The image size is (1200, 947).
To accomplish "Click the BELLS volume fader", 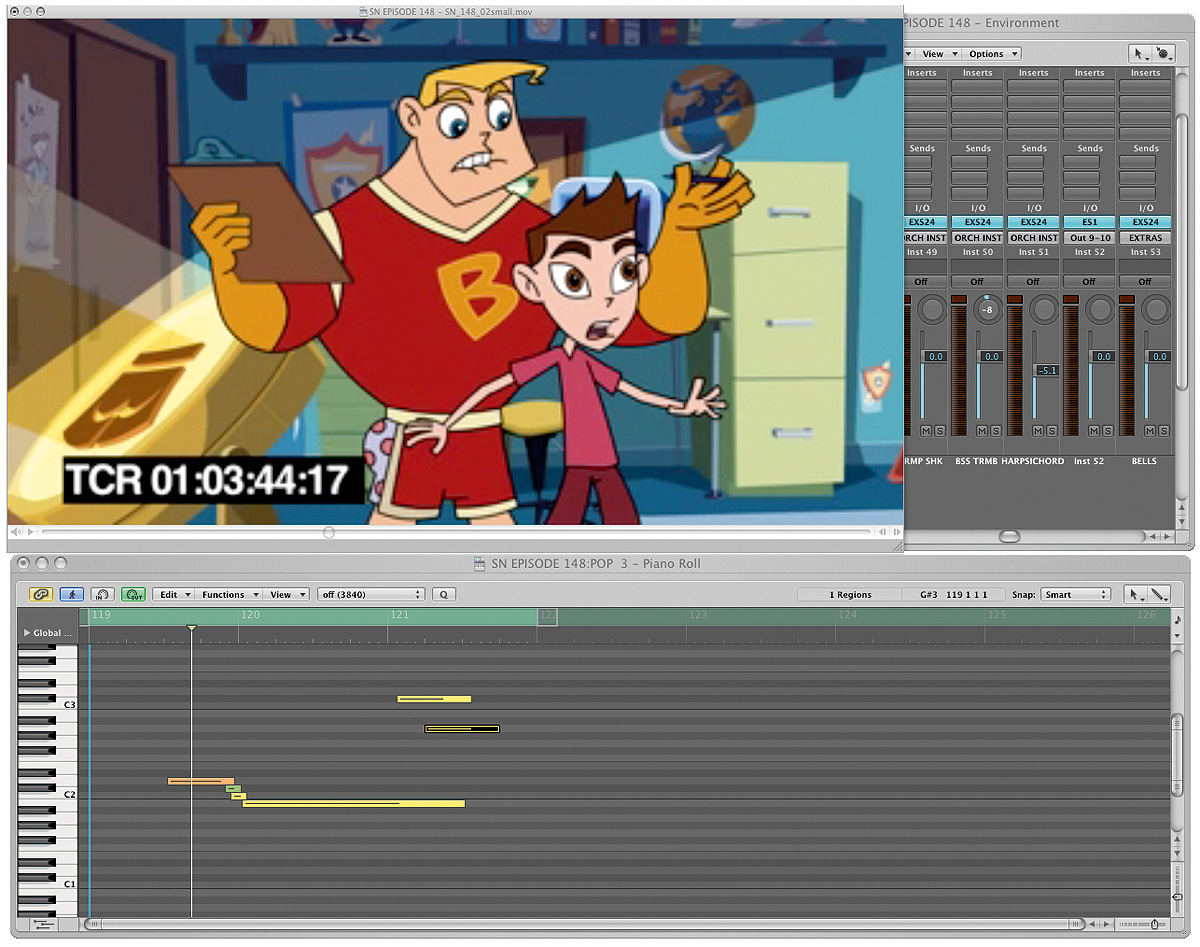I will [1158, 356].
